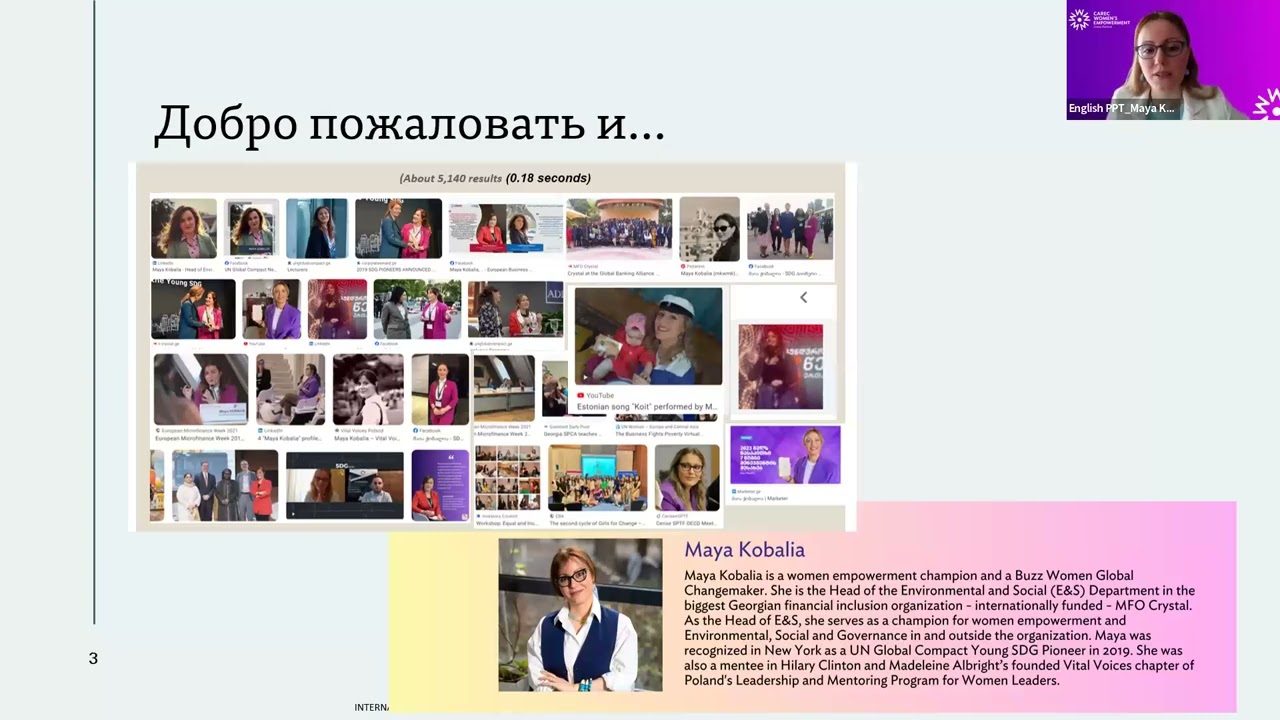Open the purple quote card thumbnail
This screenshot has width=1280, height=720.
(x=440, y=485)
